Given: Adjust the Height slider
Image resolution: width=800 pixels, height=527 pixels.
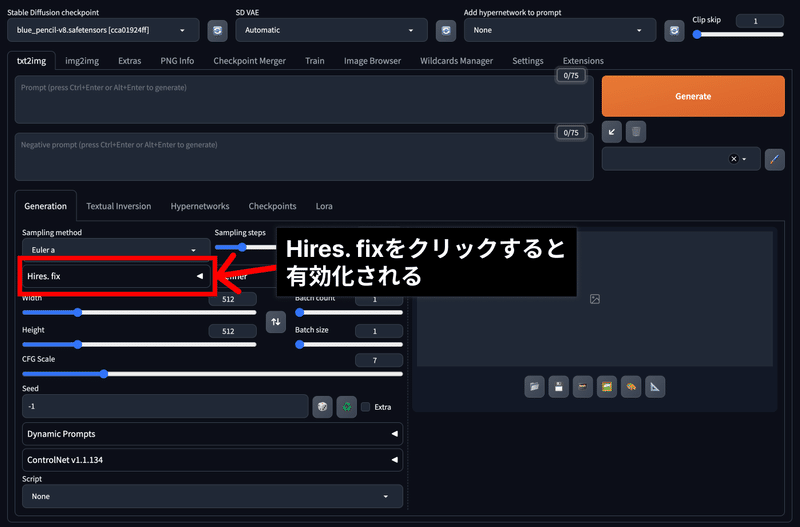Looking at the screenshot, I should 139,344.
